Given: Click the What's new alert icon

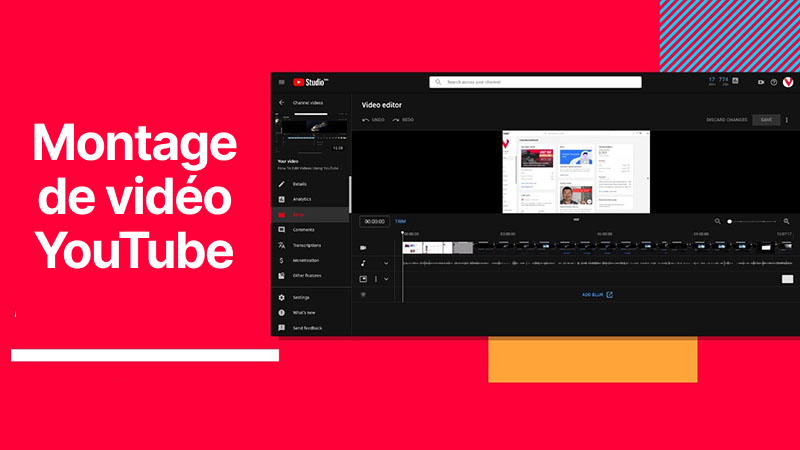Looking at the screenshot, I should coord(282,313).
